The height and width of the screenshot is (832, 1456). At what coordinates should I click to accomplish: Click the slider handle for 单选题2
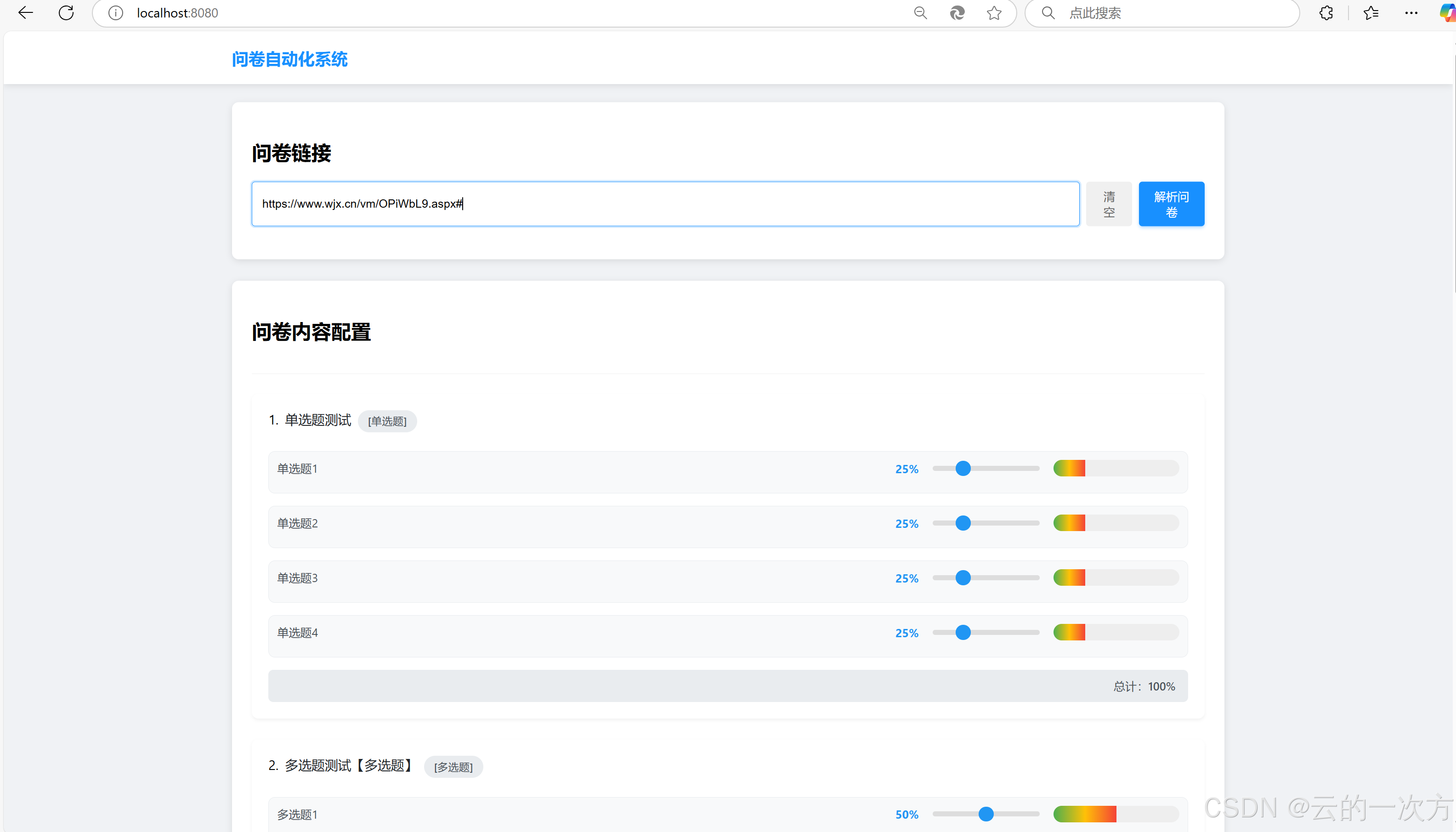click(963, 523)
